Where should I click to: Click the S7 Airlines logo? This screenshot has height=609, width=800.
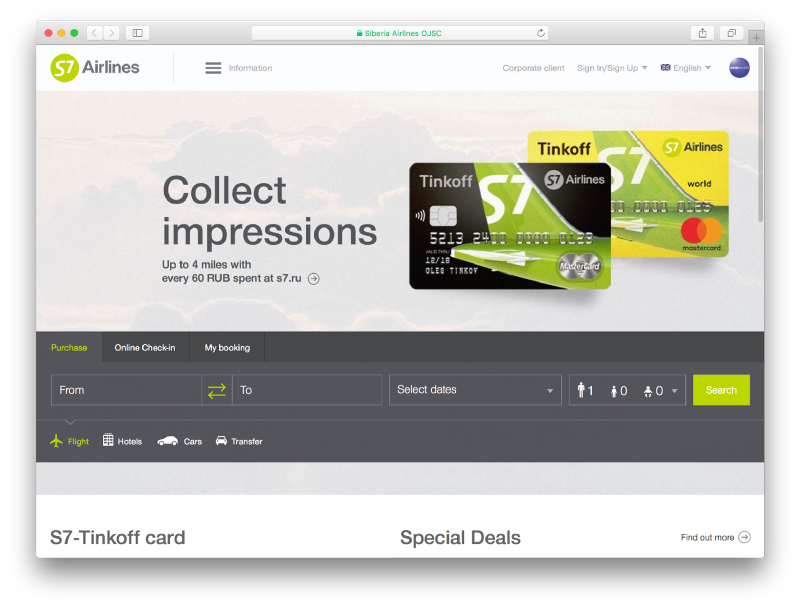[x=95, y=67]
